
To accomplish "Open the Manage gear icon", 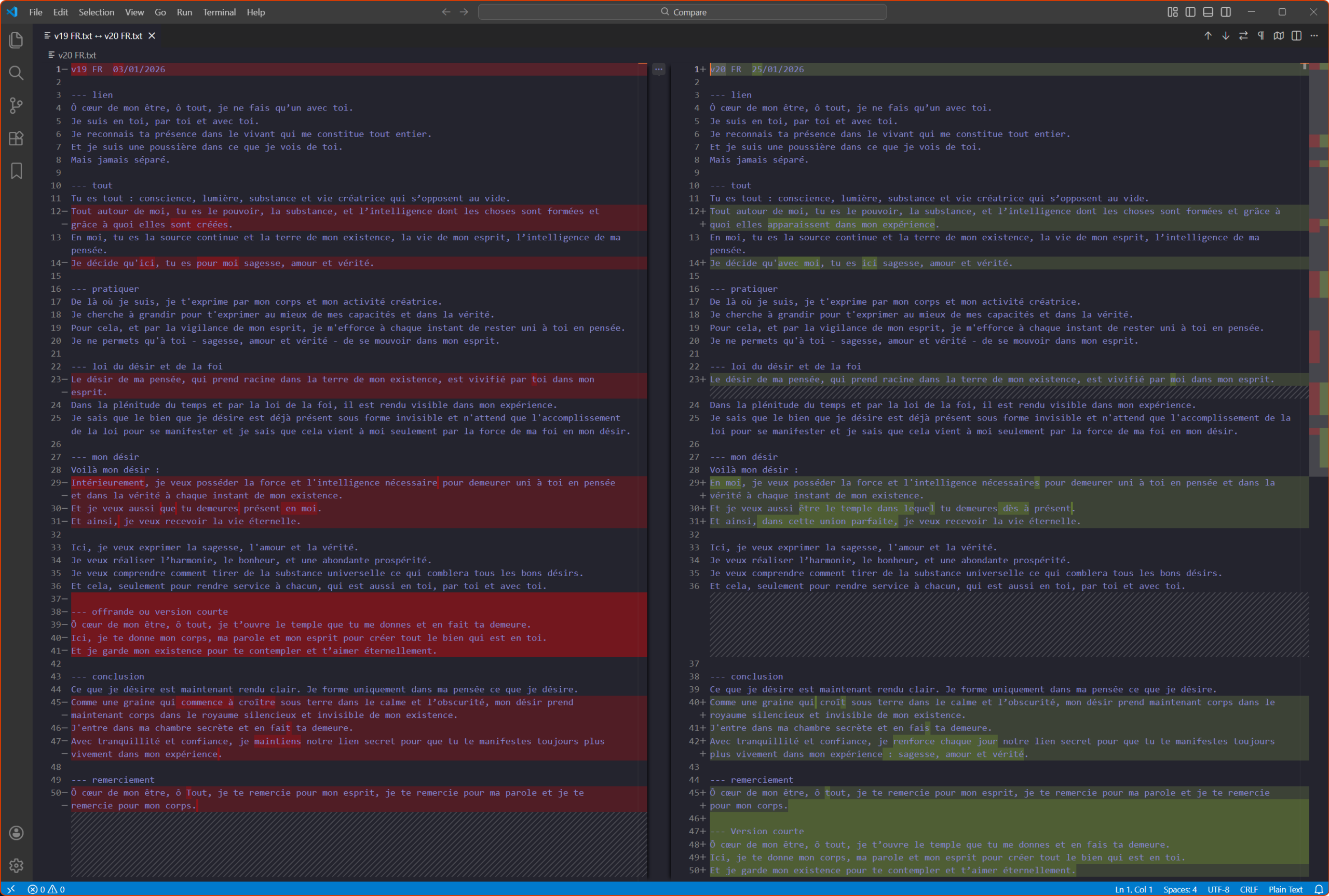I will coord(16,865).
